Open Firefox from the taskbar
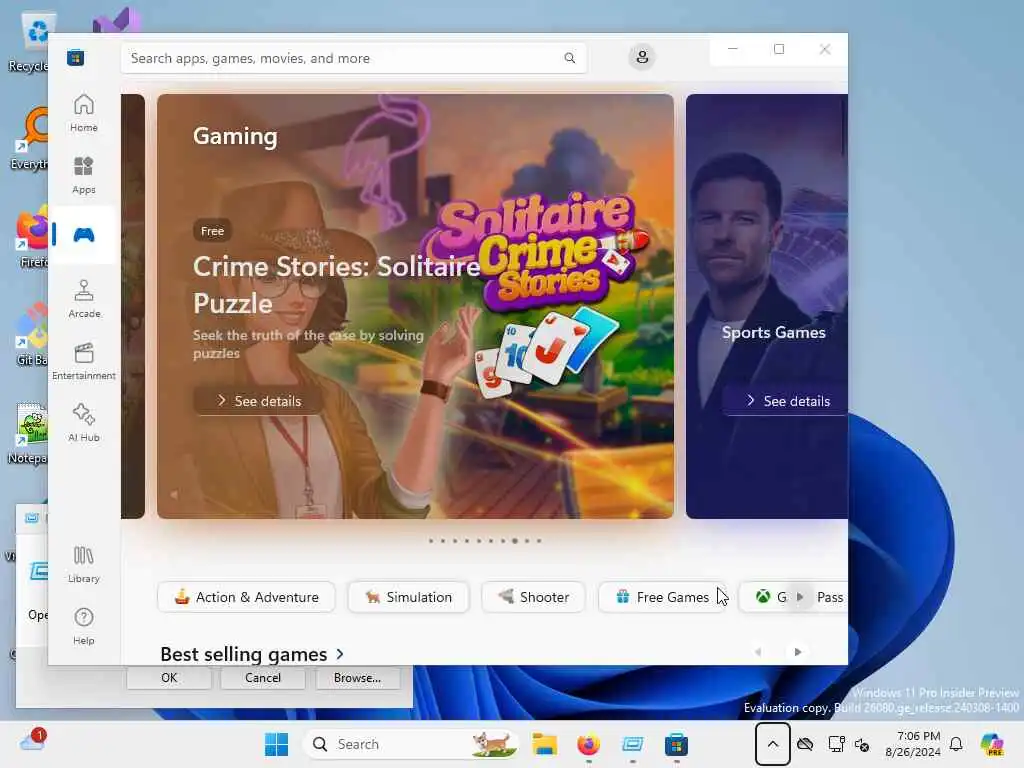The width and height of the screenshot is (1024, 768). coord(588,744)
